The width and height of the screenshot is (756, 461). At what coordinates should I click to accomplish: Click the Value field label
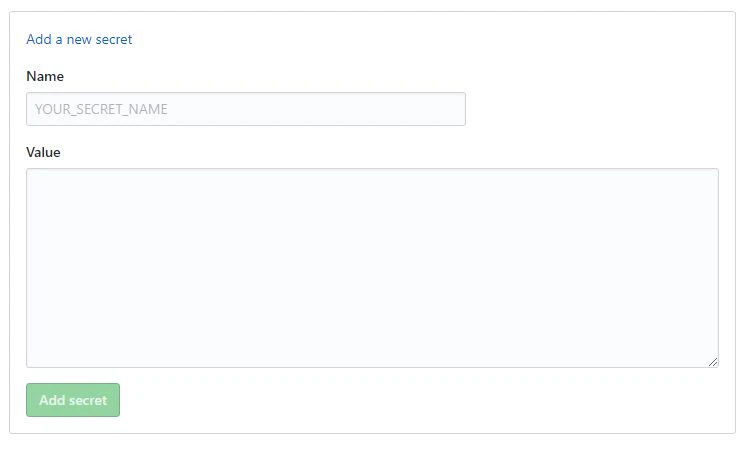point(43,152)
